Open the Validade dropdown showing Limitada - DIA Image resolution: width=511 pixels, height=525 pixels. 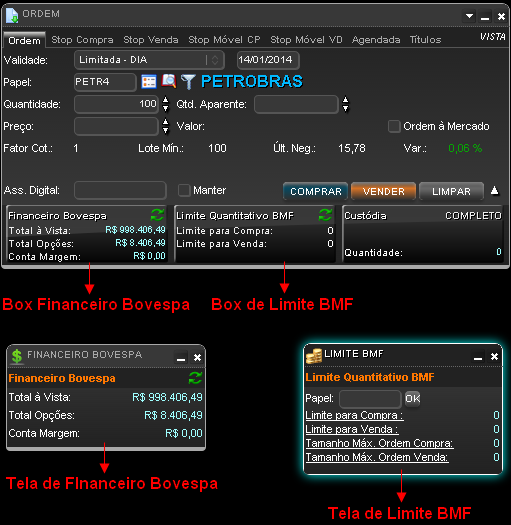[149, 60]
